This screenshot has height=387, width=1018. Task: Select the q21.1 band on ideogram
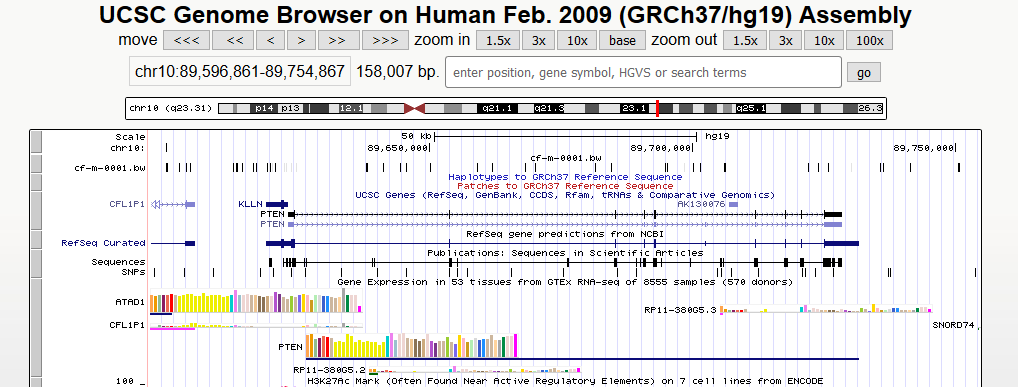497,108
